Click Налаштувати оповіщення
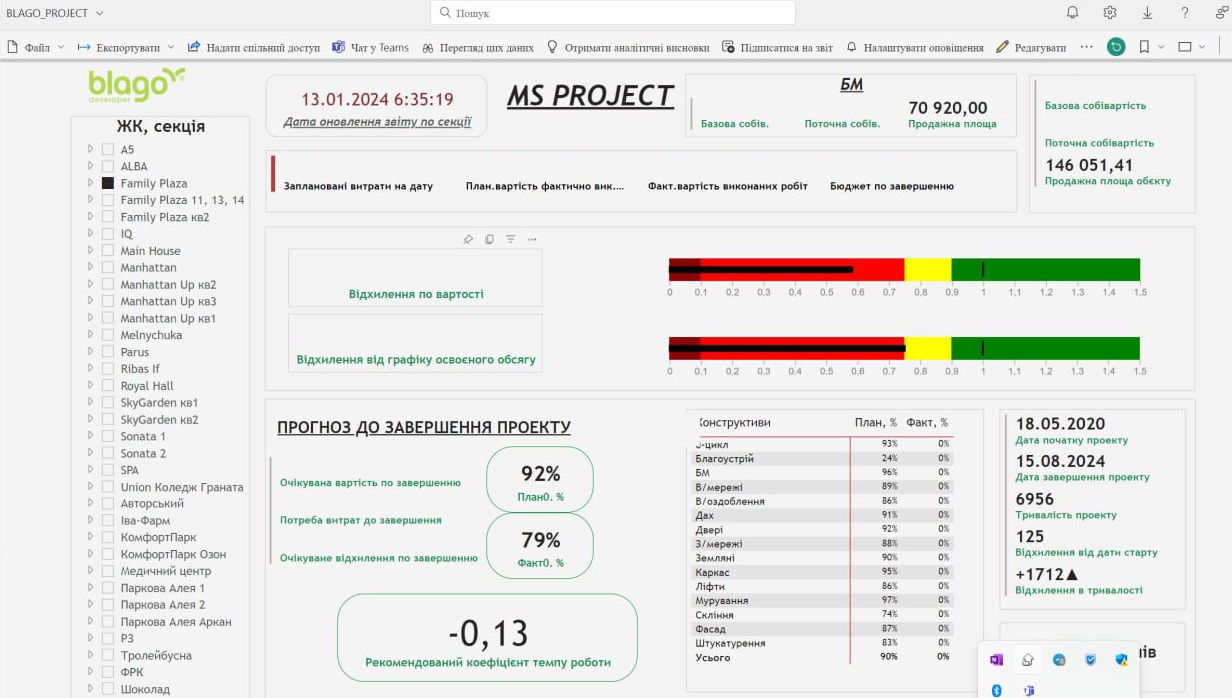Image resolution: width=1232 pixels, height=698 pixels. [914, 47]
